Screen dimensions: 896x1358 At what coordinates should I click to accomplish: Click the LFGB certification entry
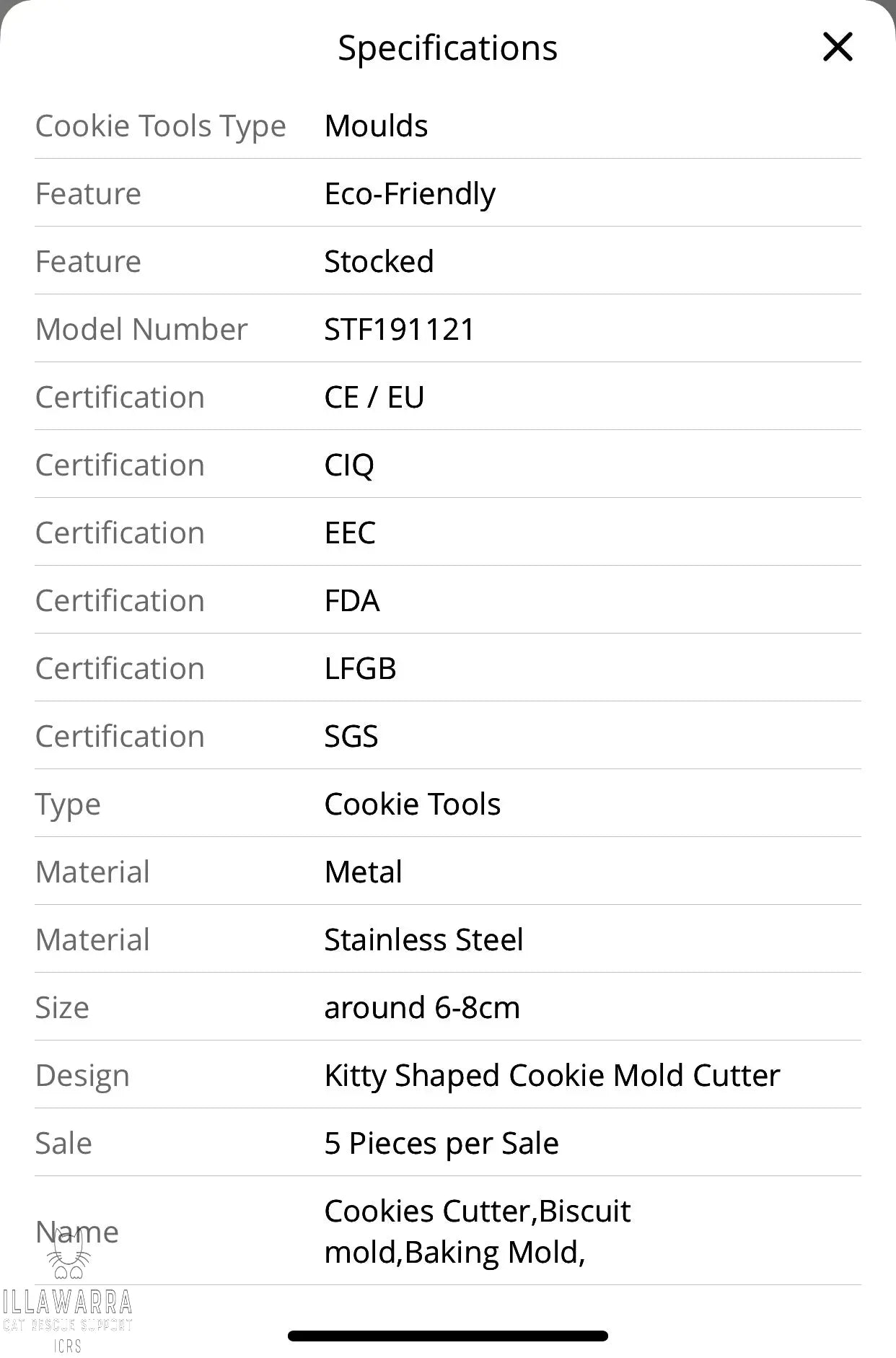pos(360,669)
